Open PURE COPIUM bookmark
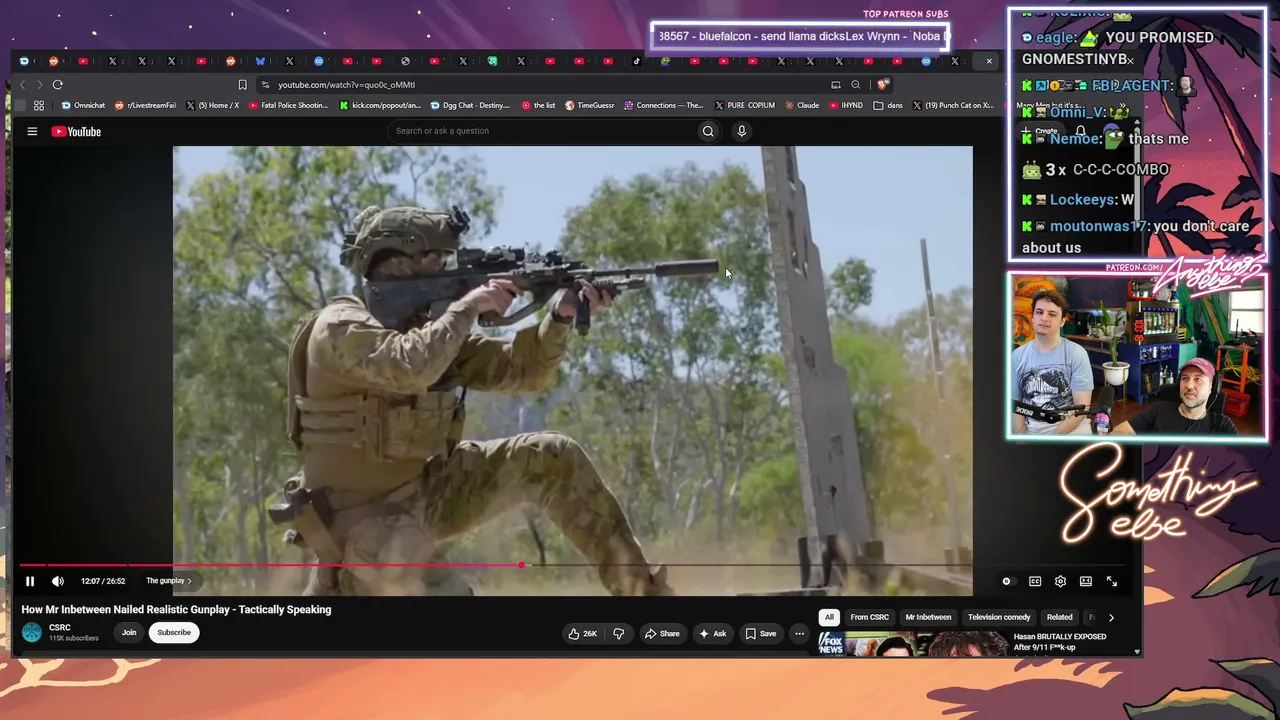Image resolution: width=1280 pixels, height=720 pixels. [x=745, y=105]
